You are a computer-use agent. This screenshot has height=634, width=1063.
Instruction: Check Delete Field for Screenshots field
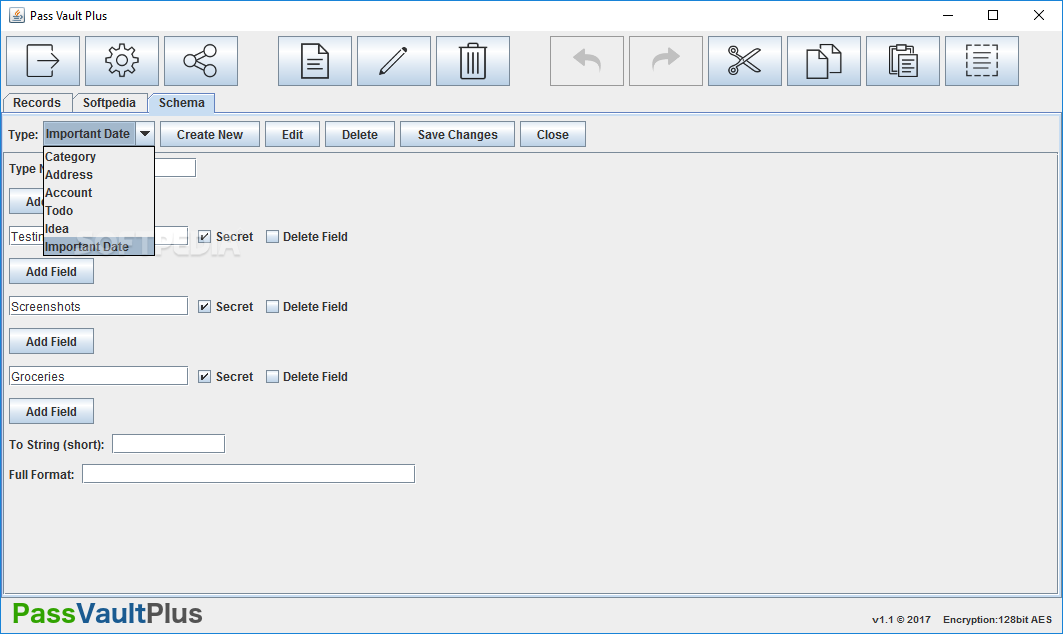pyautogui.click(x=273, y=306)
